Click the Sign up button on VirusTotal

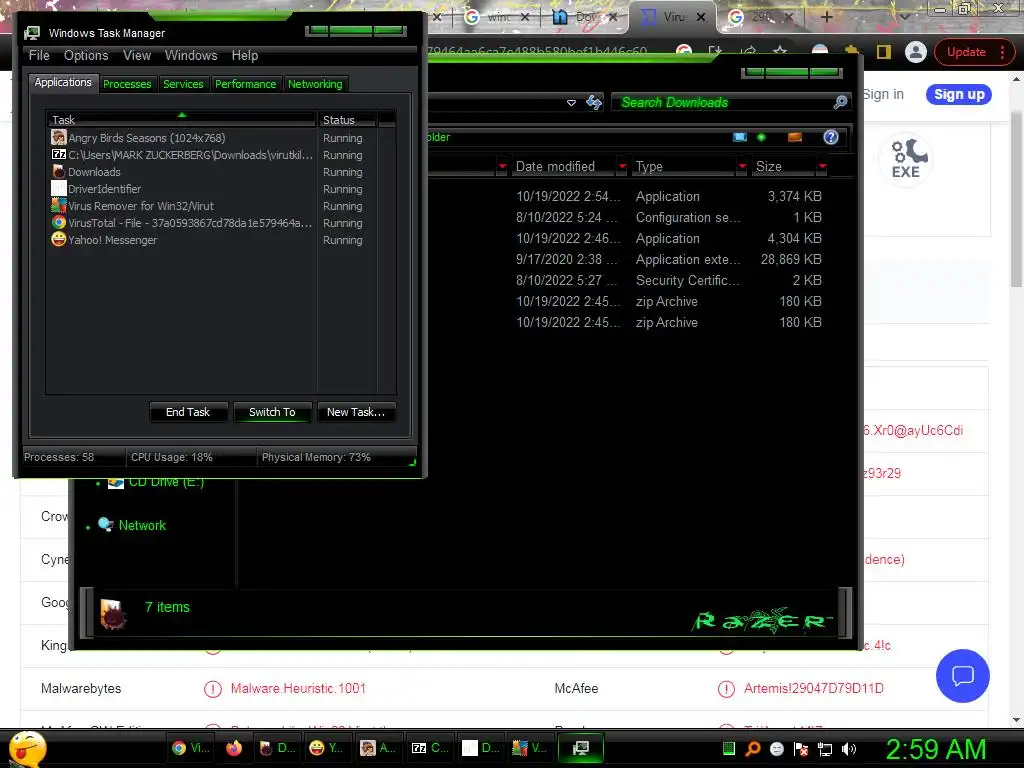959,94
